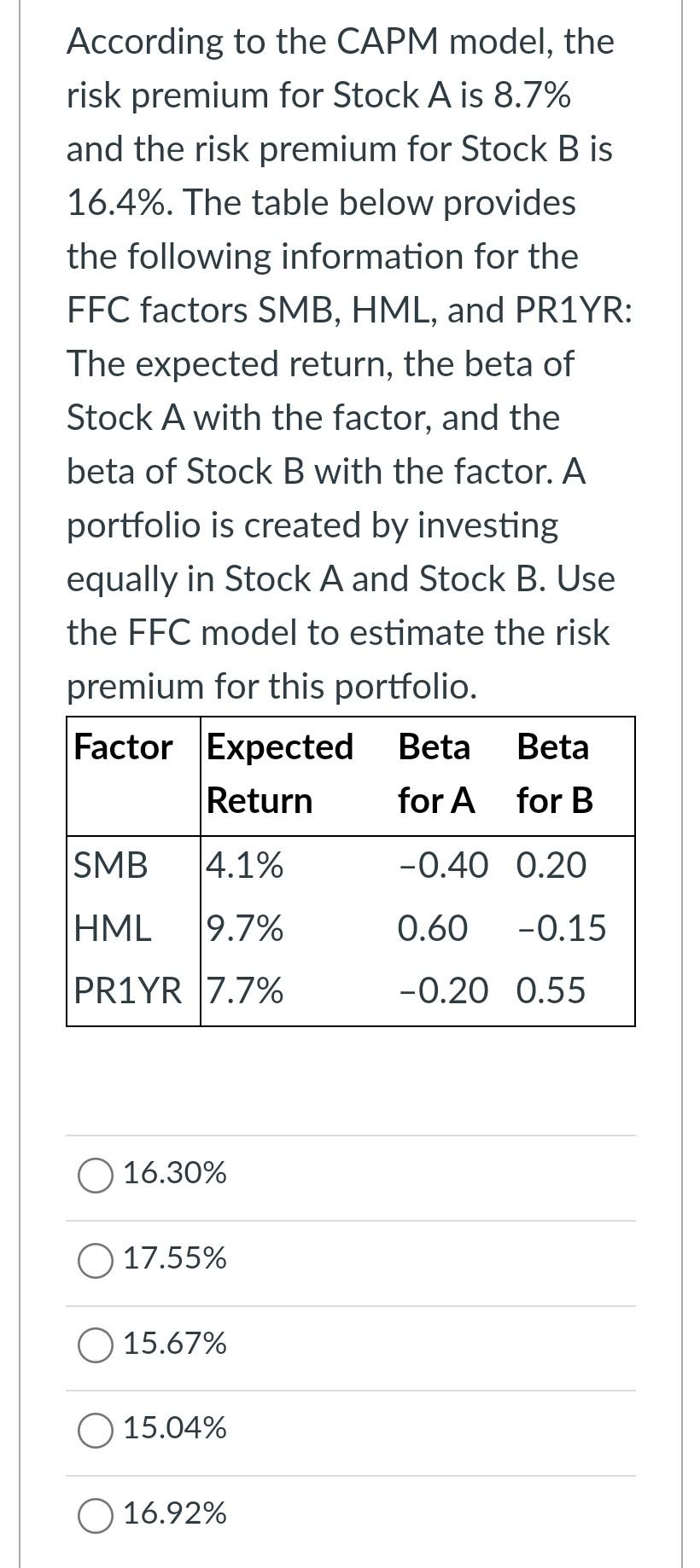Click the HML factor row label
Screen dimensions: 700x1568
(111, 929)
